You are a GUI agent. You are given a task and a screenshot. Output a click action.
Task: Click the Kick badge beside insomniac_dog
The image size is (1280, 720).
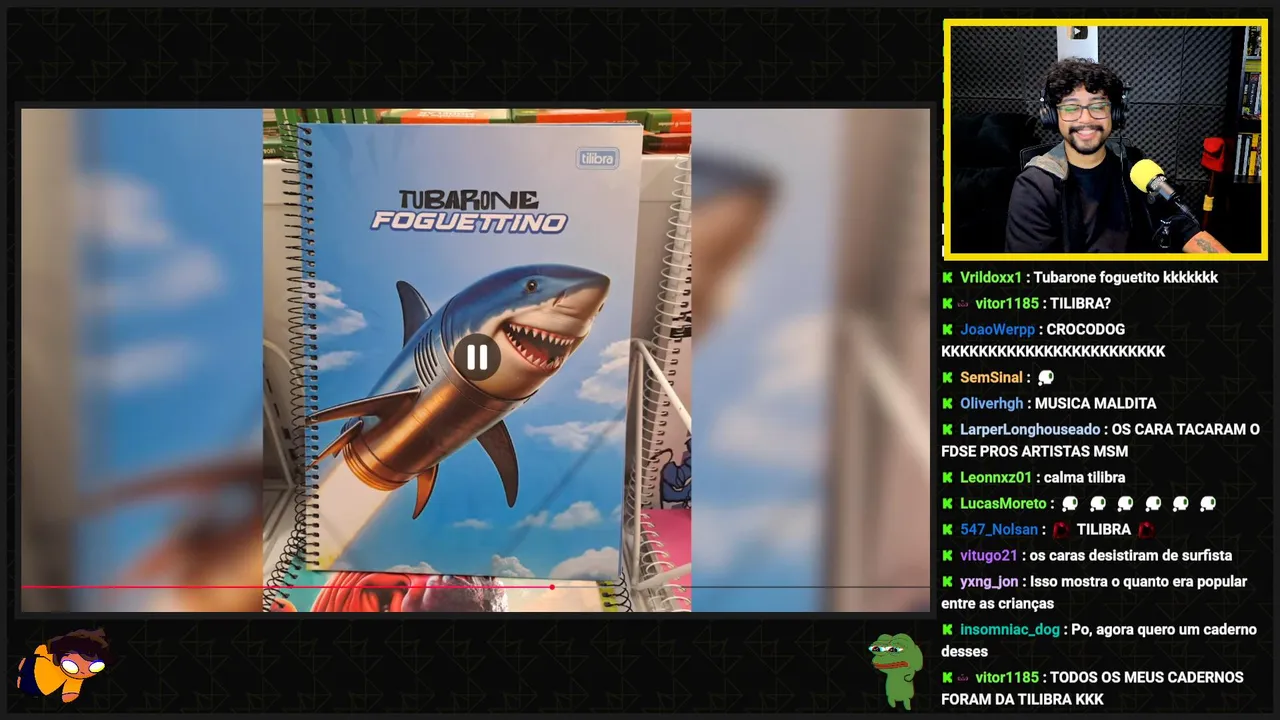pos(947,630)
